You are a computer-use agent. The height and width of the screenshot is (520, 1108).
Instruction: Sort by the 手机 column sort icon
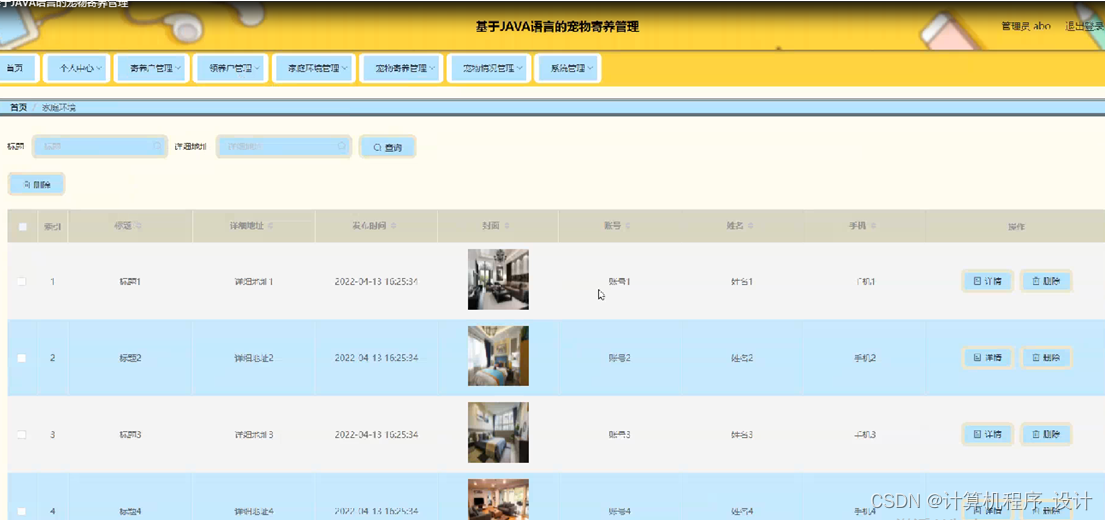(x=873, y=226)
